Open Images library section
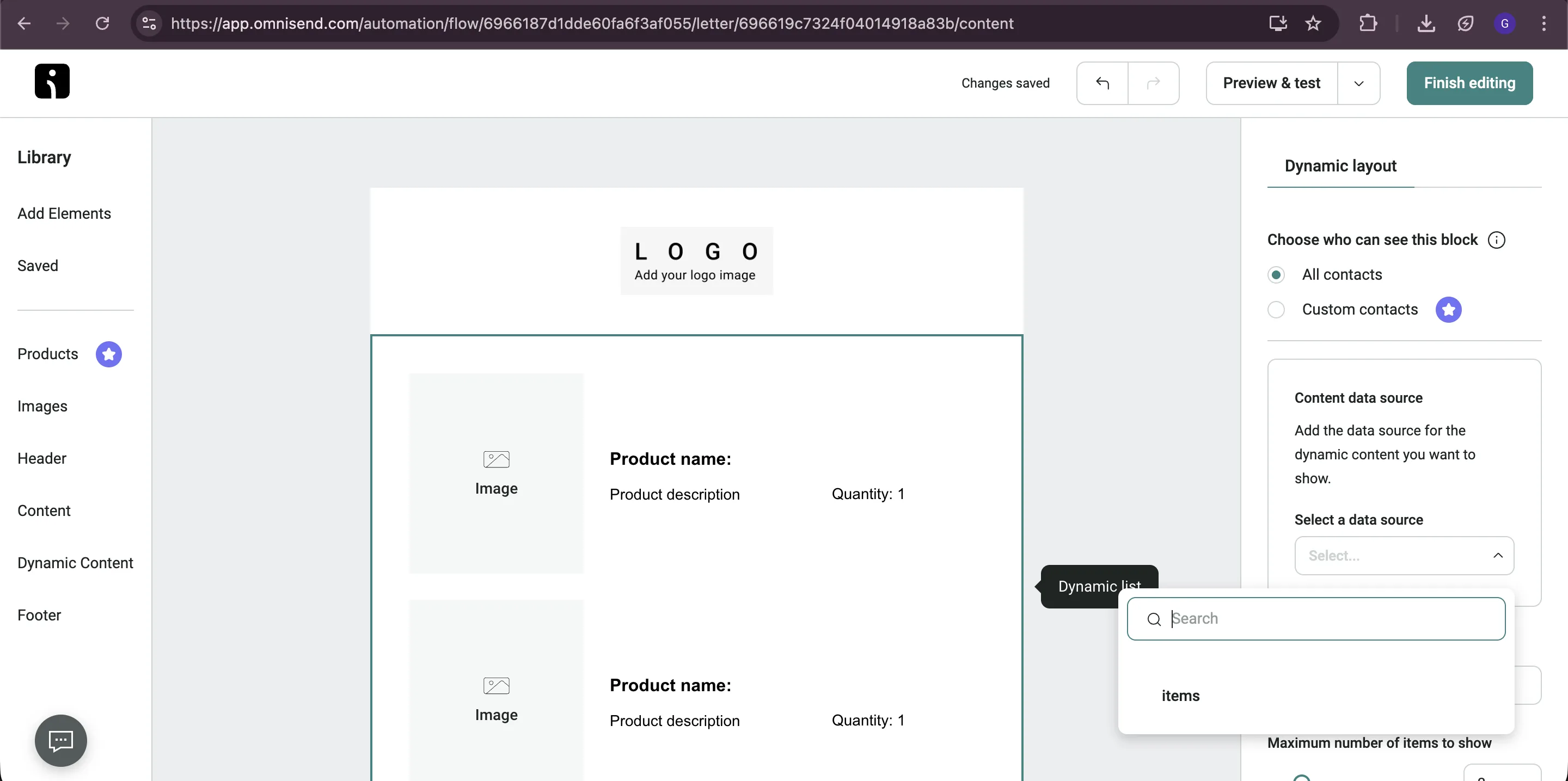 pos(42,407)
